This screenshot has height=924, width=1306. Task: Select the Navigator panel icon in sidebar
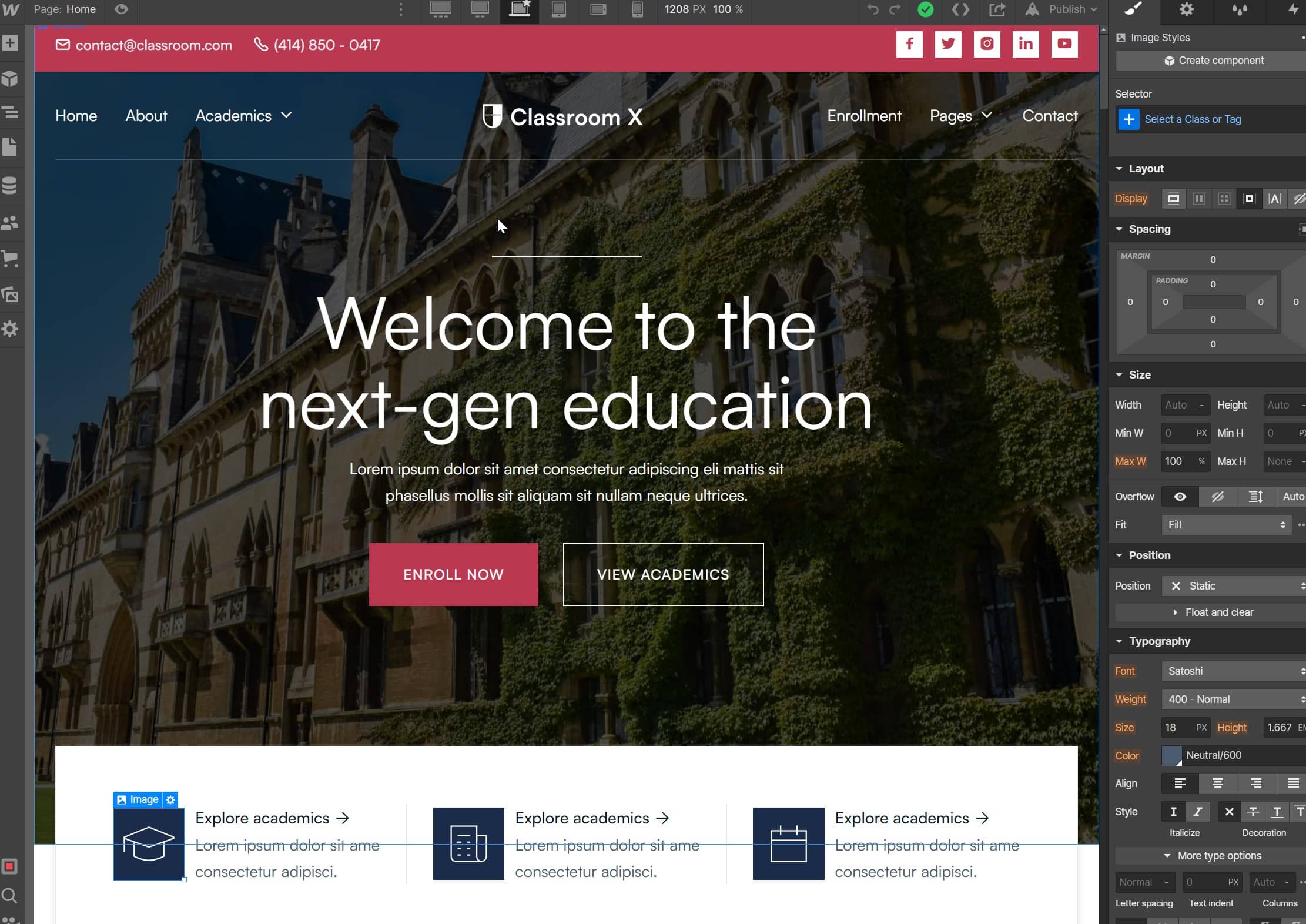point(12,112)
